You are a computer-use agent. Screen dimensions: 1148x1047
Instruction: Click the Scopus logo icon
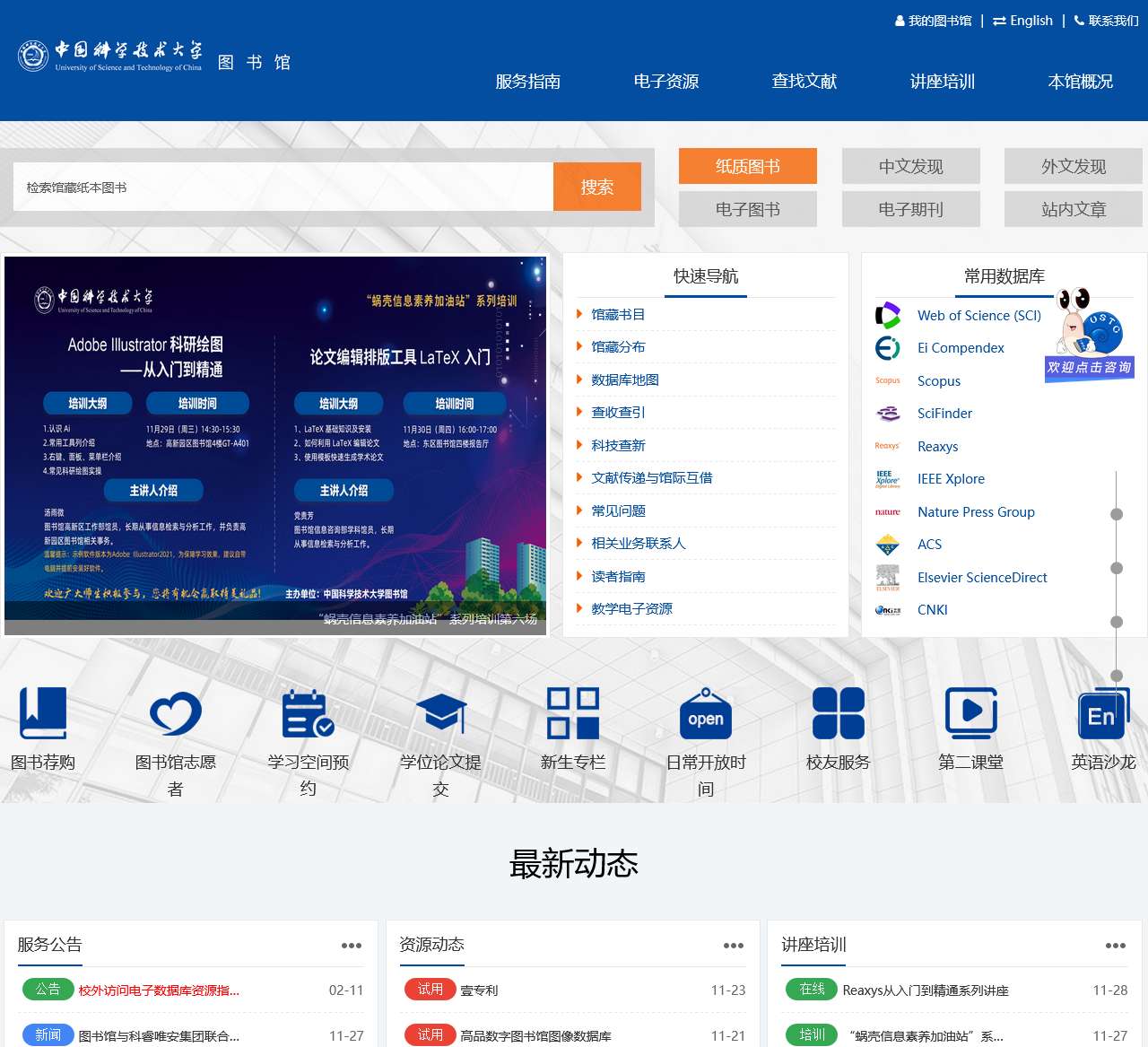(x=888, y=380)
